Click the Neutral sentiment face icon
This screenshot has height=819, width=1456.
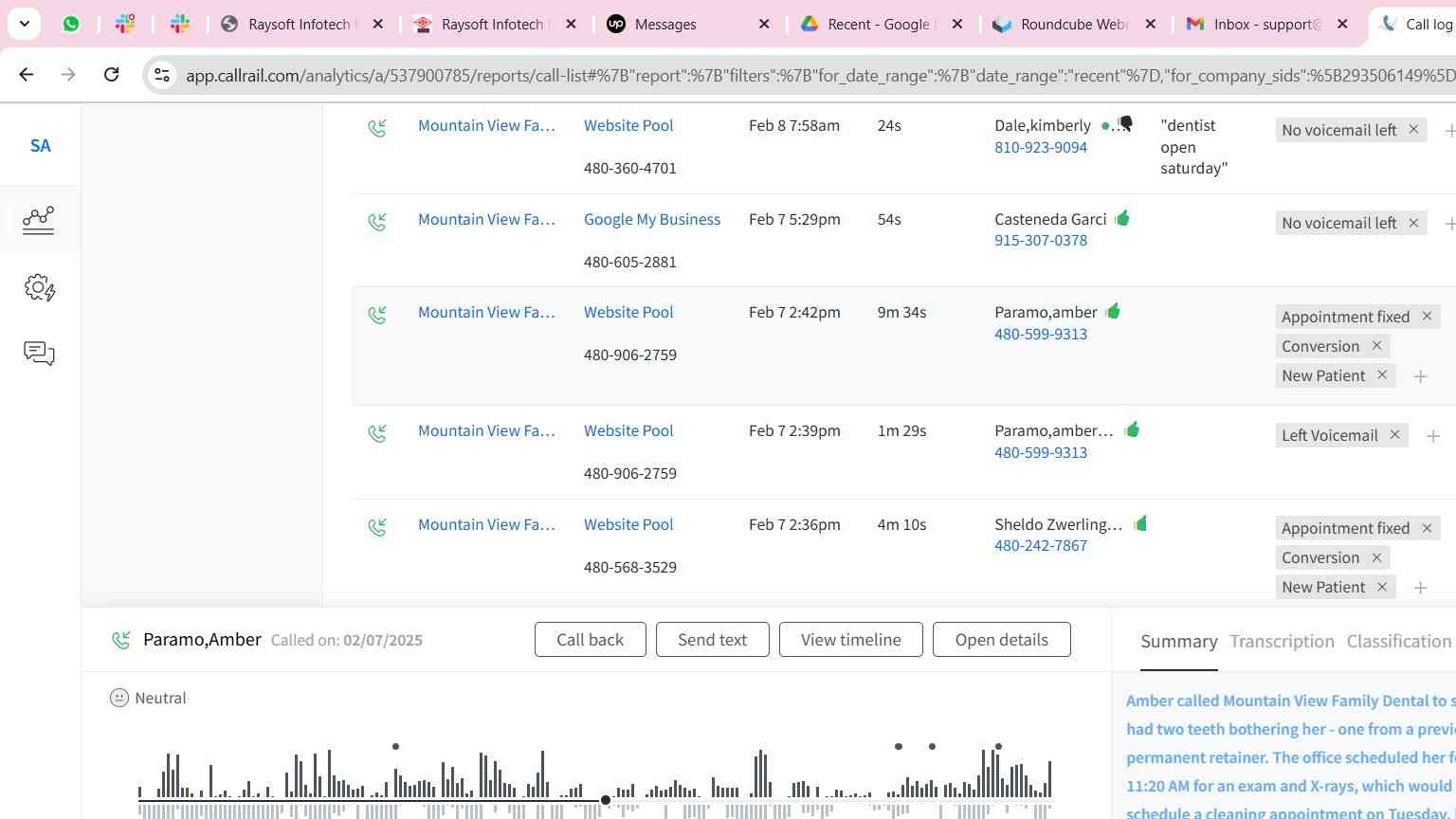point(118,698)
